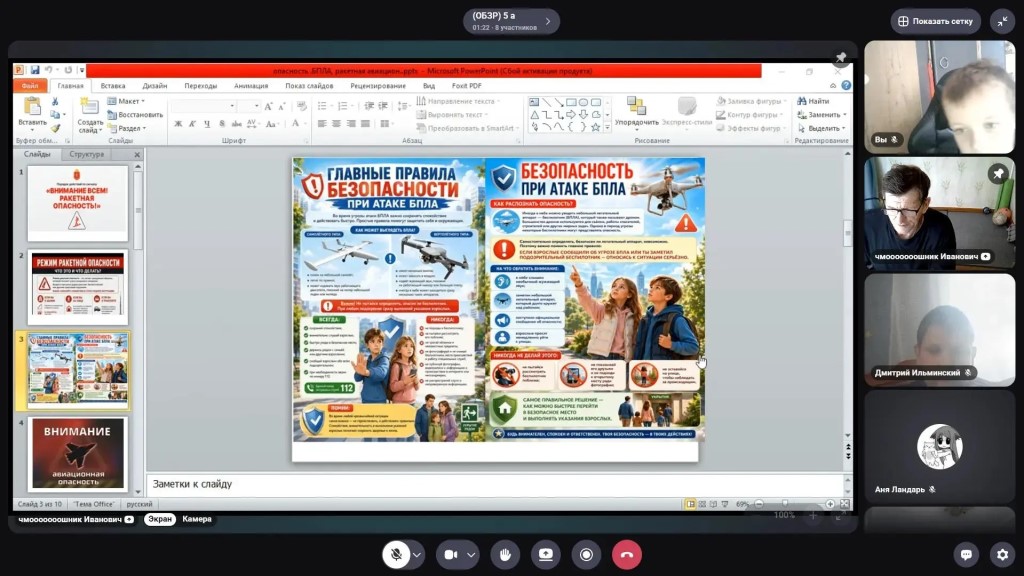The image size is (1024, 576).
Task: Open the Файл tab in PowerPoint
Action: tap(30, 86)
